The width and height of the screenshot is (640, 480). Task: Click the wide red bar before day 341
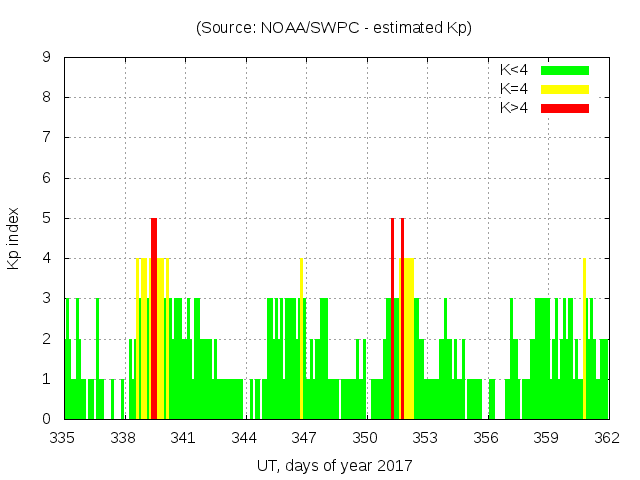point(154,318)
